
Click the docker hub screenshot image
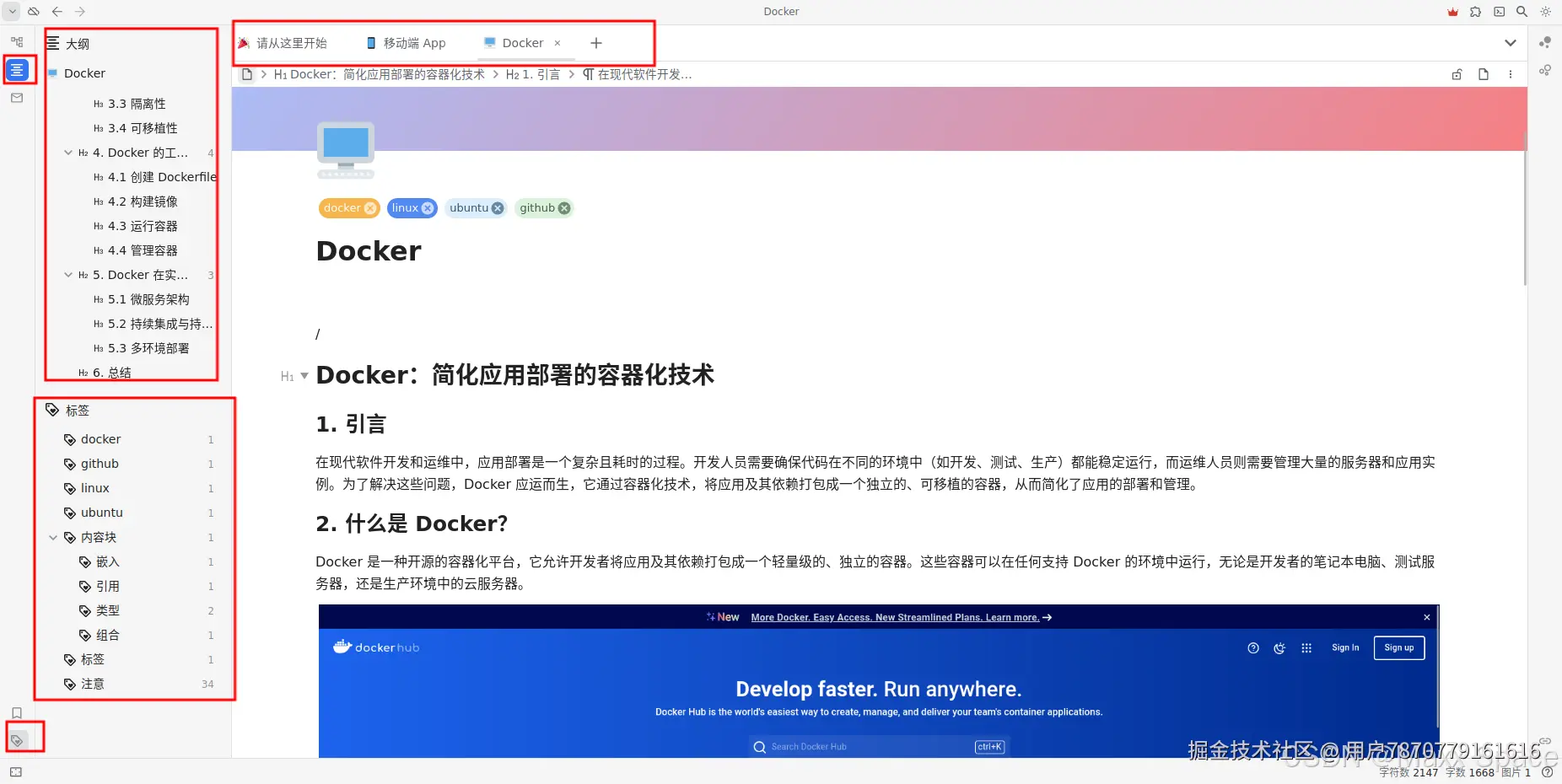pos(879,680)
